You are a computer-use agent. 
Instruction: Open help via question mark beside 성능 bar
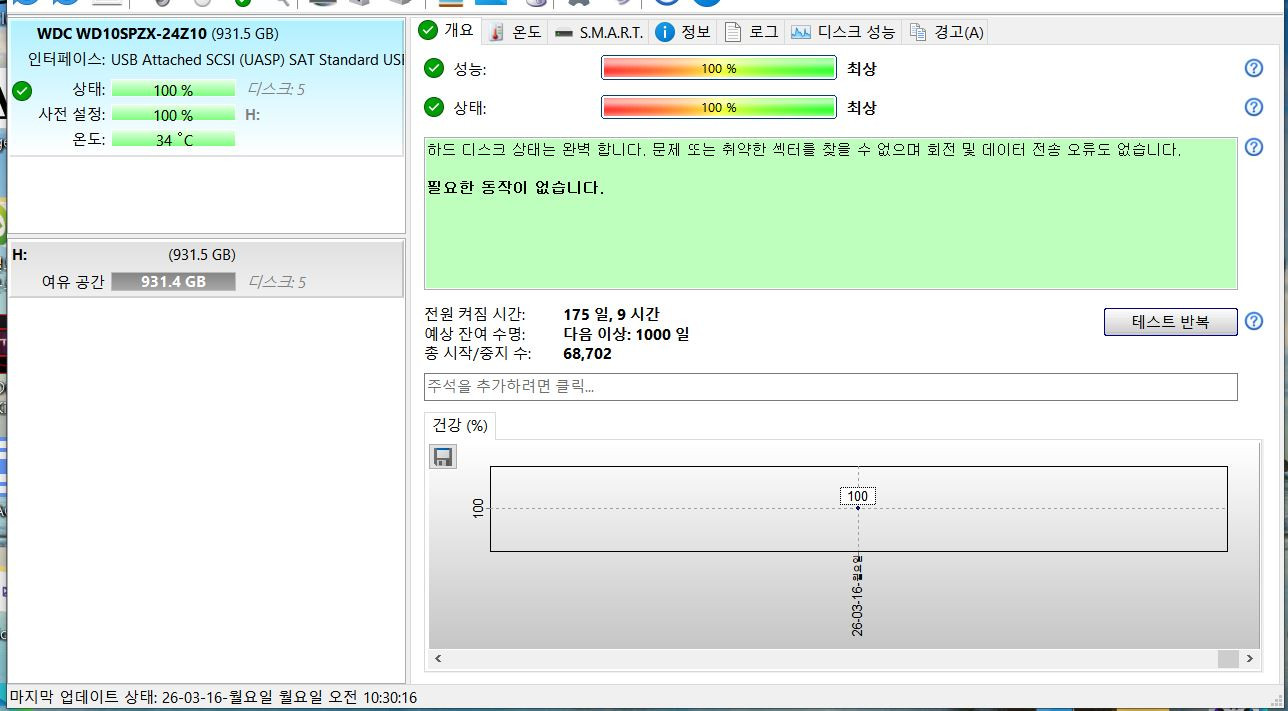tap(1253, 68)
